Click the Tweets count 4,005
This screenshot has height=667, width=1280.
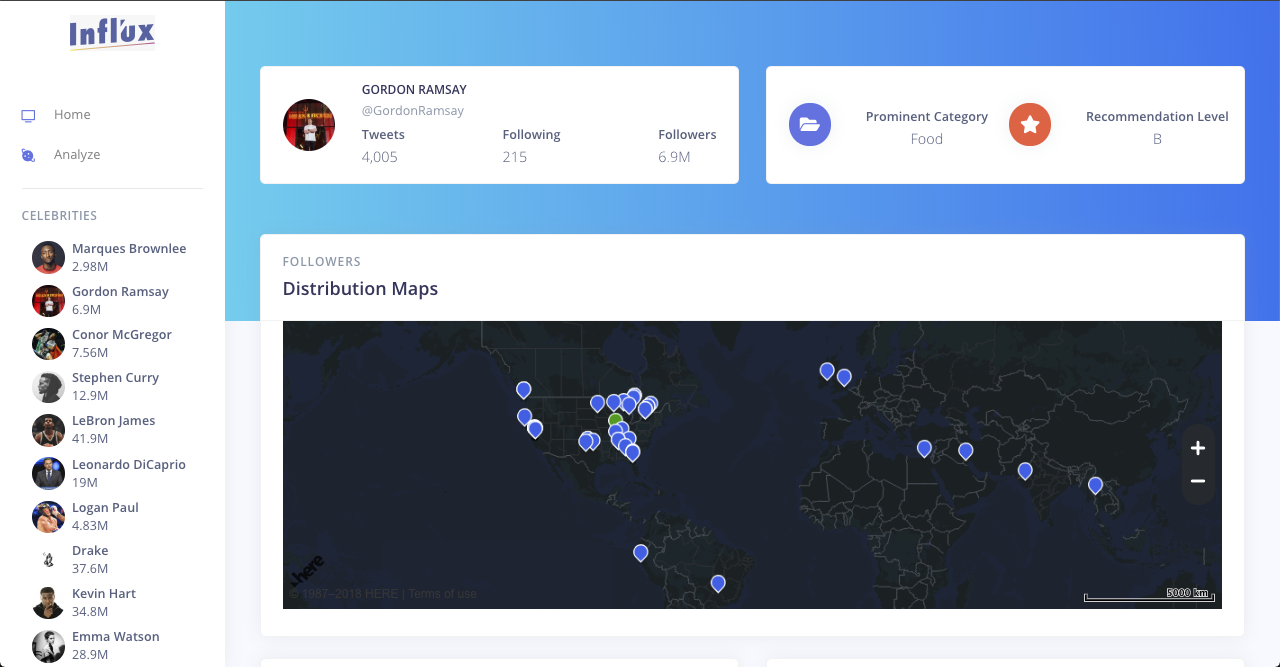[380, 157]
